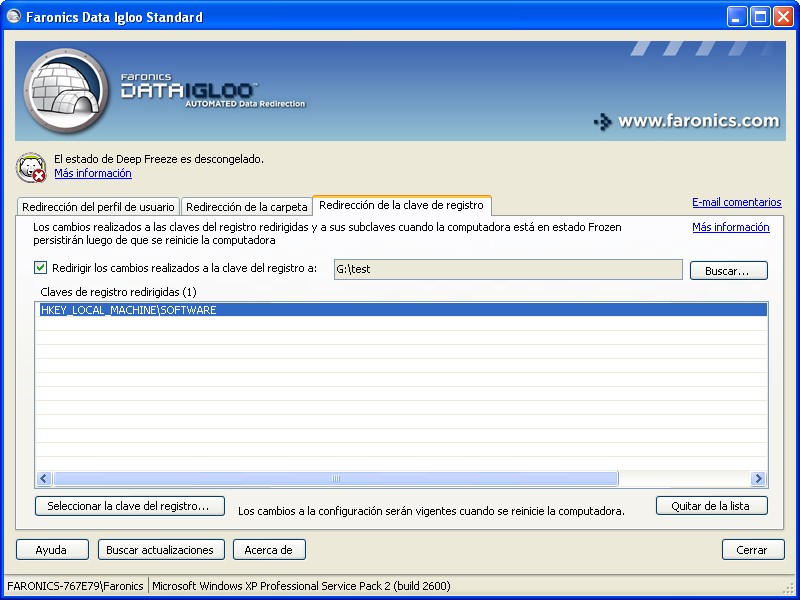Click the Cerrar button
This screenshot has width=800, height=600.
point(753,549)
